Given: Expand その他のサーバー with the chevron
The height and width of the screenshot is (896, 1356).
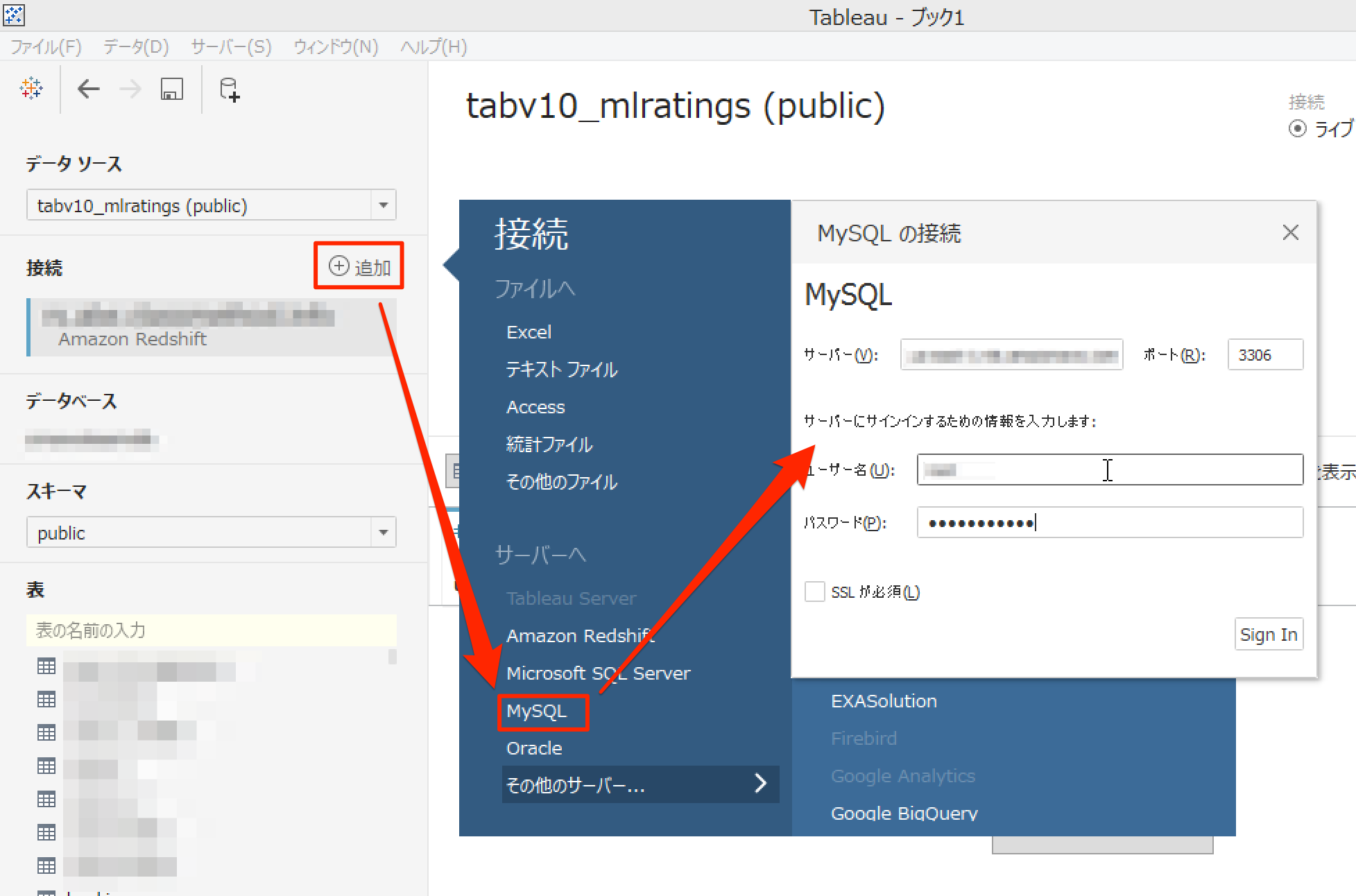Looking at the screenshot, I should pos(761,783).
